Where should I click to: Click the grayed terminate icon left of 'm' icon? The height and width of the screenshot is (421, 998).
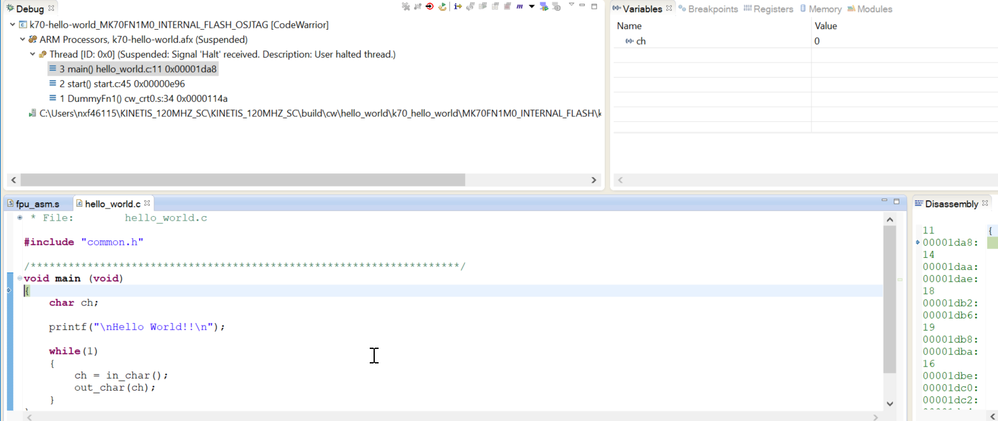point(507,6)
